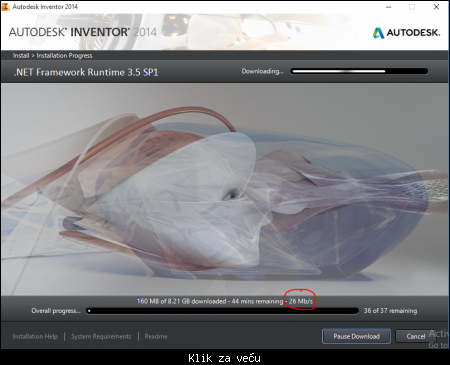Click the Installation Progress breadcrumb

tap(64, 55)
